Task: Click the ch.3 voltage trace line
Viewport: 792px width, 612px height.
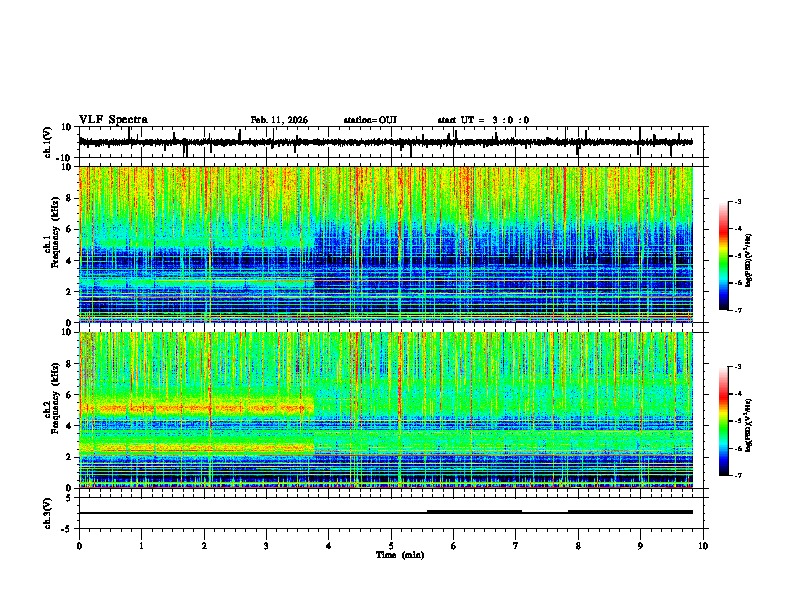Action: tap(385, 512)
